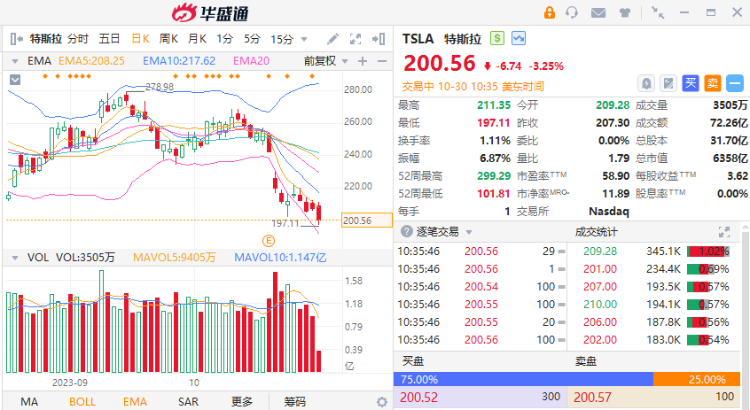
Task: Click the compact mode arrows icon
Action: point(658,13)
